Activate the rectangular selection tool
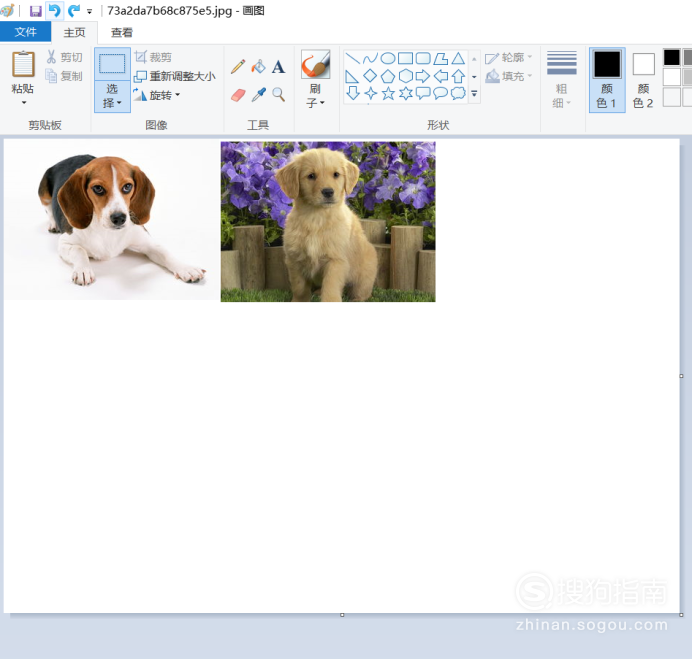Viewport: 692px width, 659px height. tap(112, 64)
